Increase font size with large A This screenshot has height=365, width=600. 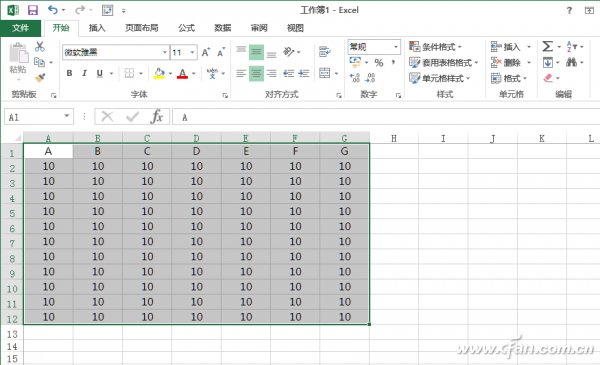point(206,52)
